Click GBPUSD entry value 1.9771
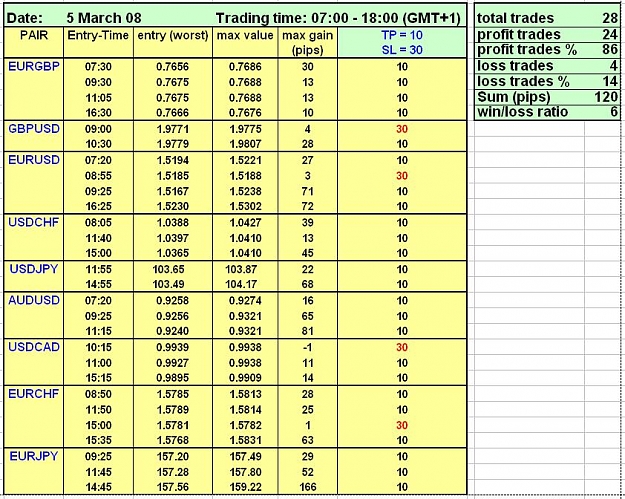 tap(173, 130)
